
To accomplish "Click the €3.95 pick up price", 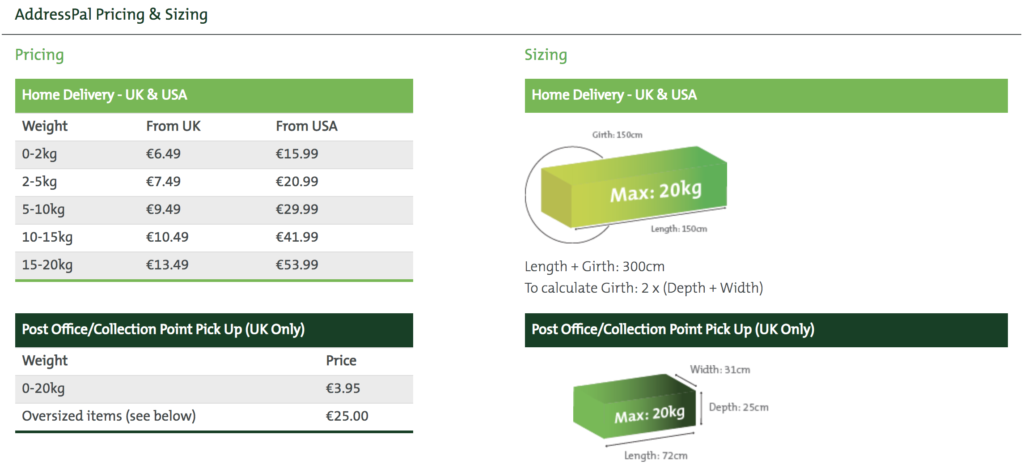I will pyautogui.click(x=344, y=389).
